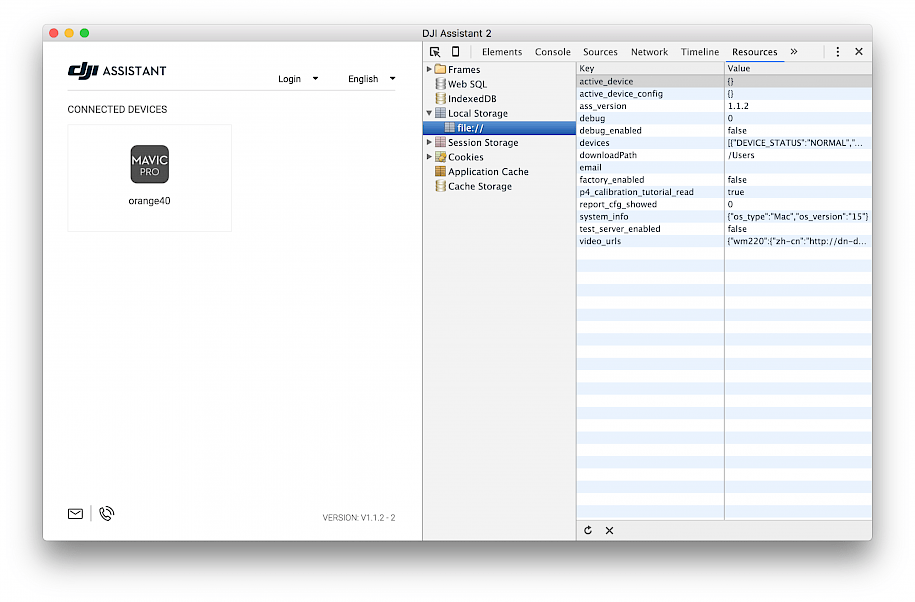Select the ass_version key
The height and width of the screenshot is (602, 915).
(603, 106)
